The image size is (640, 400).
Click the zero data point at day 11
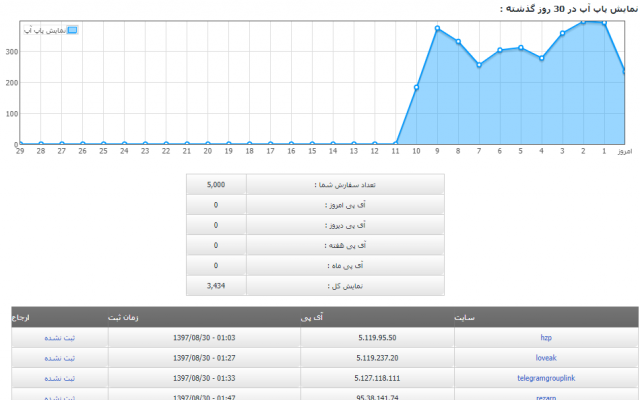click(396, 144)
